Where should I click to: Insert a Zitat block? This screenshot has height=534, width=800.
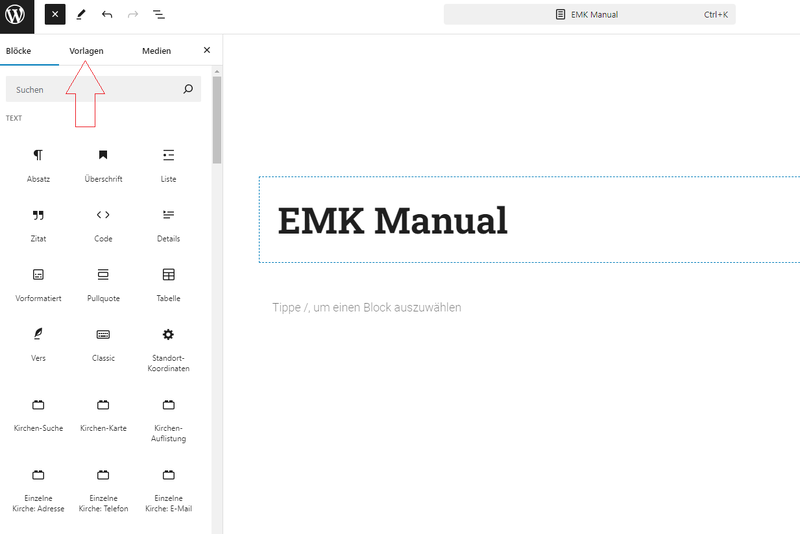(38, 225)
